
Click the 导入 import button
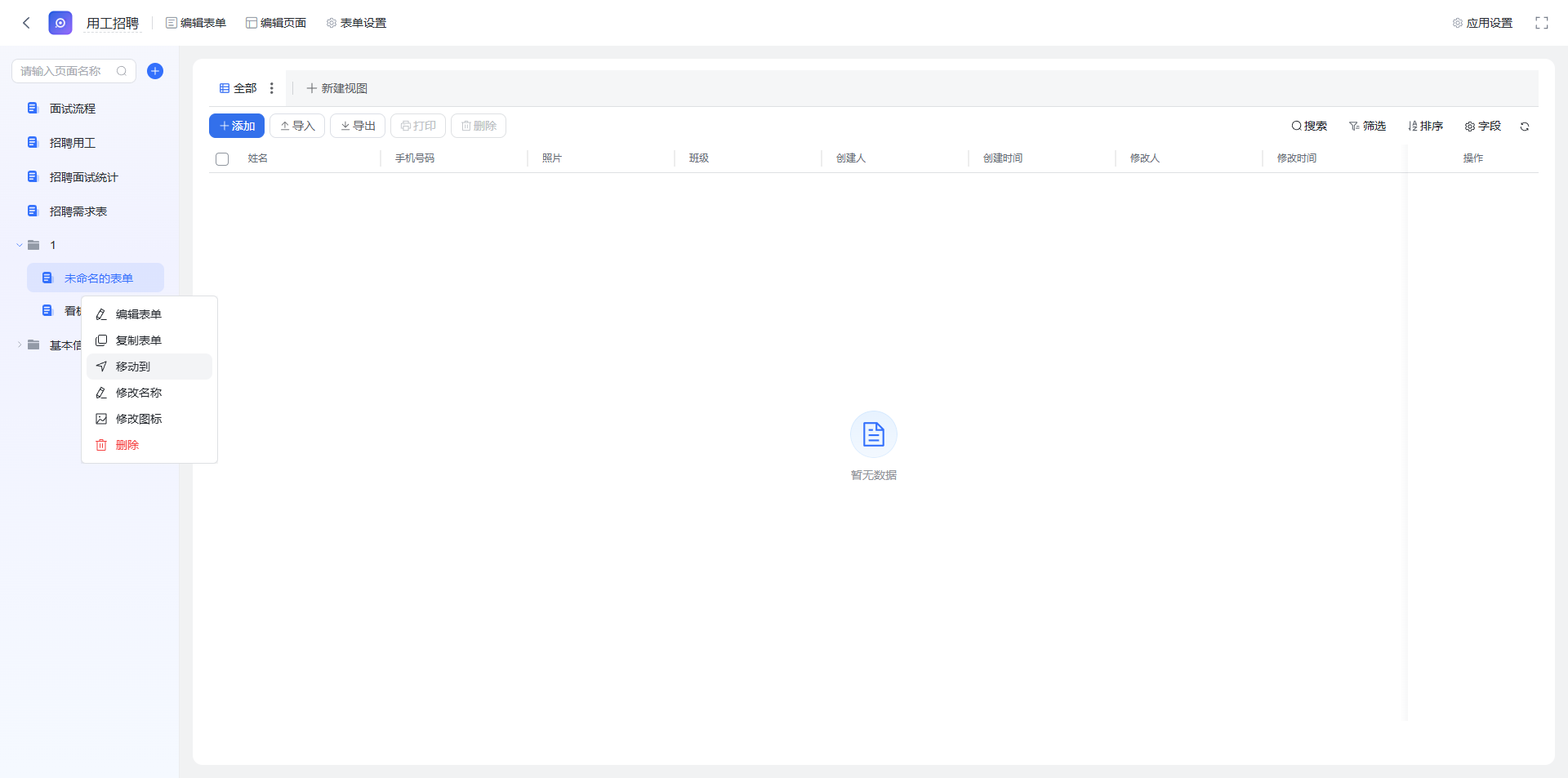[297, 126]
